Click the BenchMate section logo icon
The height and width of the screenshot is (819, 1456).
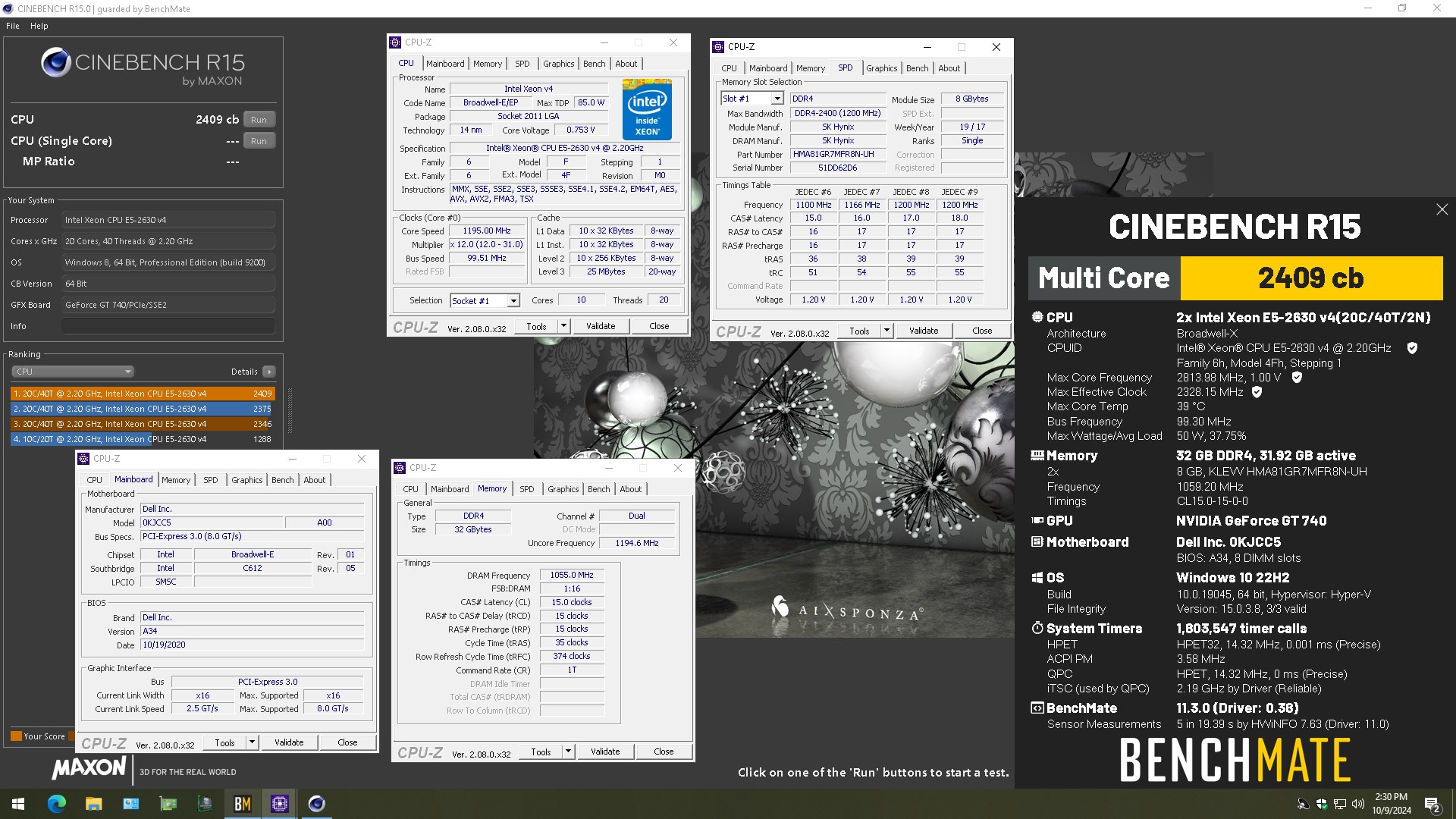[x=1037, y=708]
